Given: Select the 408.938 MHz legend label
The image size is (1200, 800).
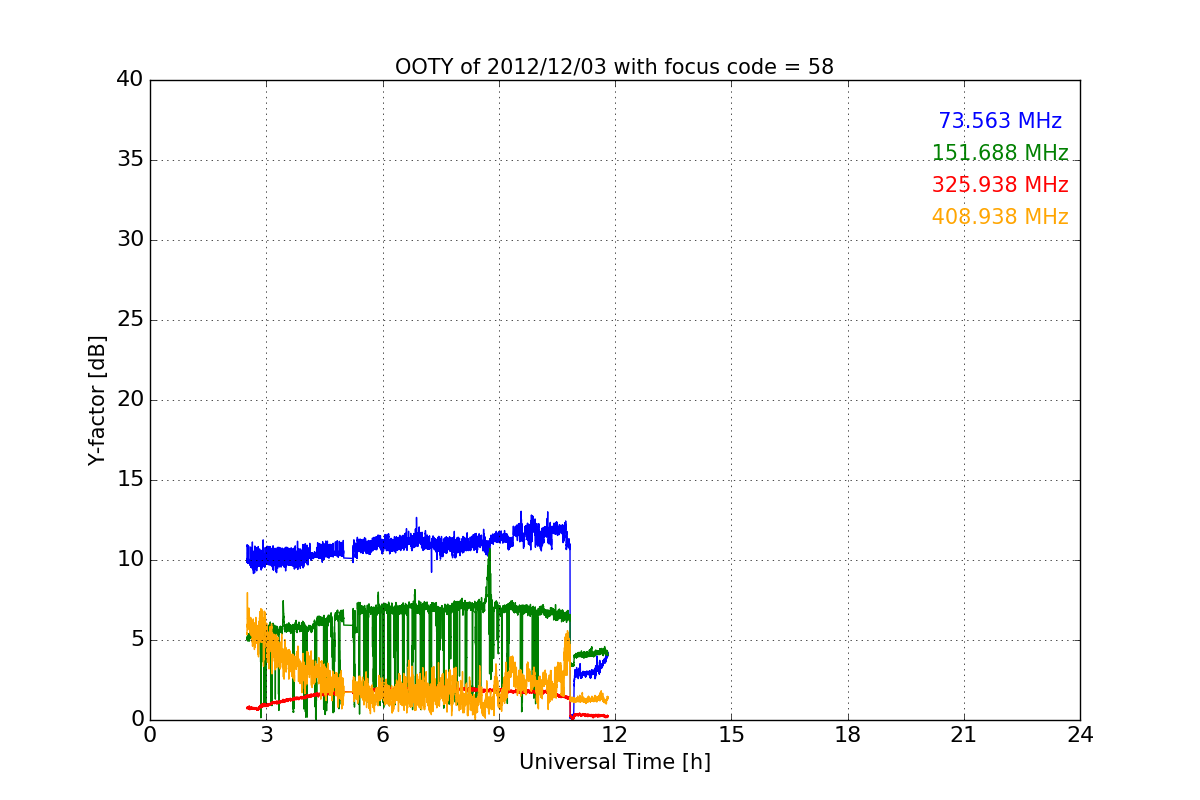Looking at the screenshot, I should (x=1000, y=217).
